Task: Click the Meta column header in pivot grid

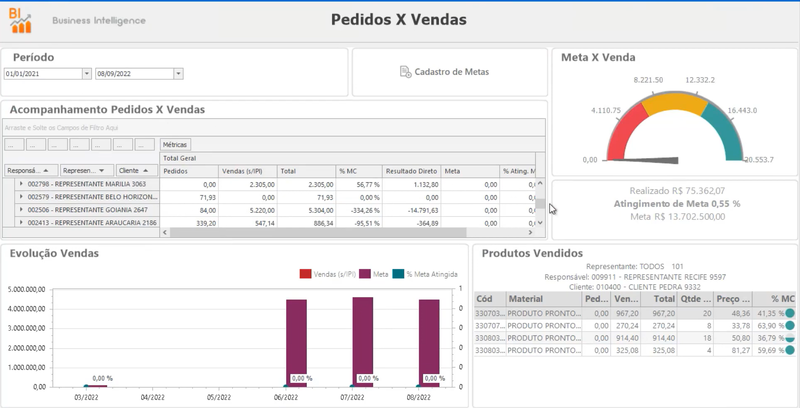Action: (x=470, y=171)
